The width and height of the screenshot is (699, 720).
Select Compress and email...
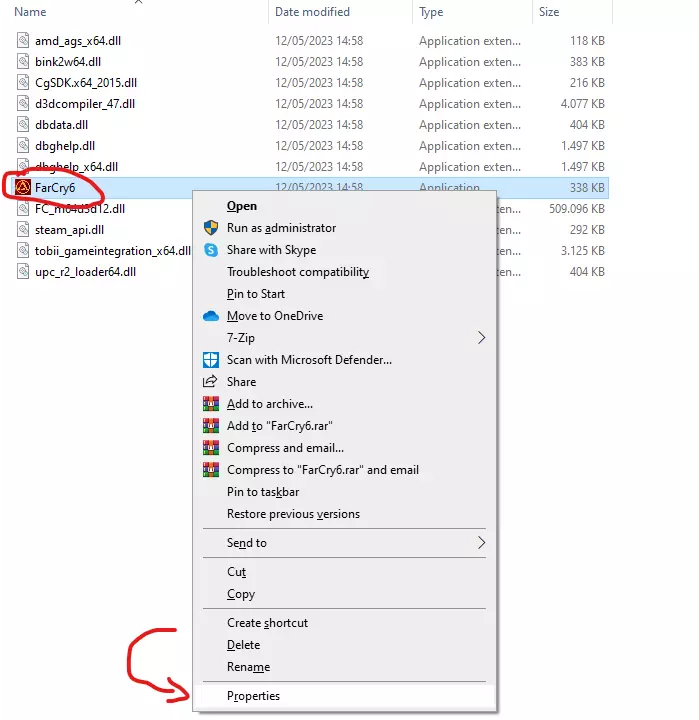(x=344, y=448)
